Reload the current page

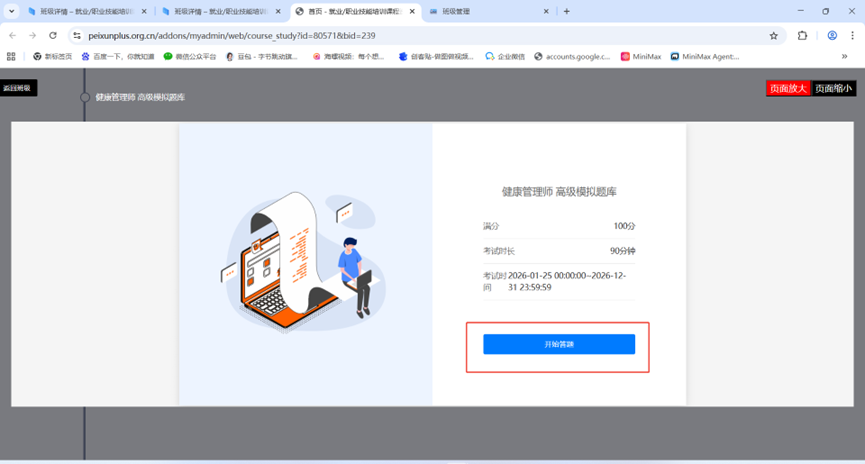click(53, 35)
